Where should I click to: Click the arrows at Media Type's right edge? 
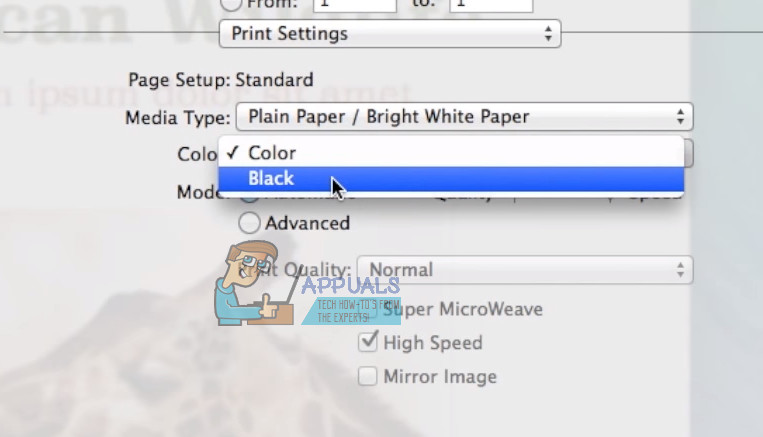[x=680, y=116]
